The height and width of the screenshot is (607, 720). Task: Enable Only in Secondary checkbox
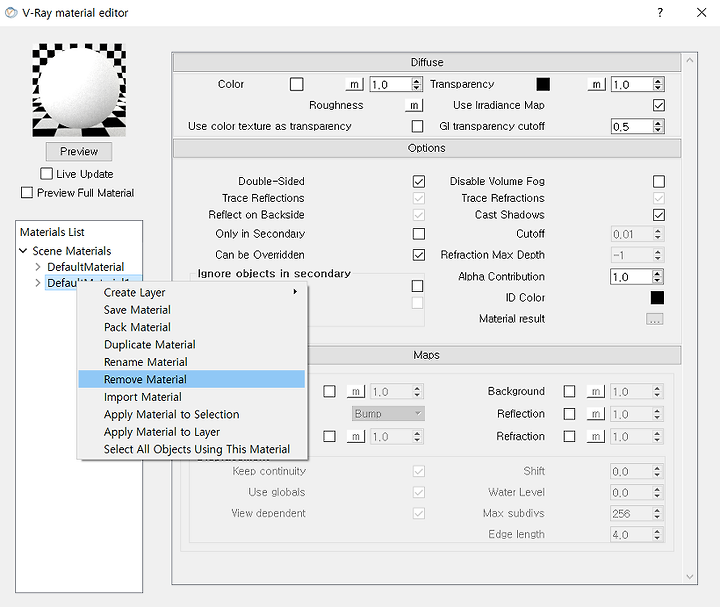419,234
